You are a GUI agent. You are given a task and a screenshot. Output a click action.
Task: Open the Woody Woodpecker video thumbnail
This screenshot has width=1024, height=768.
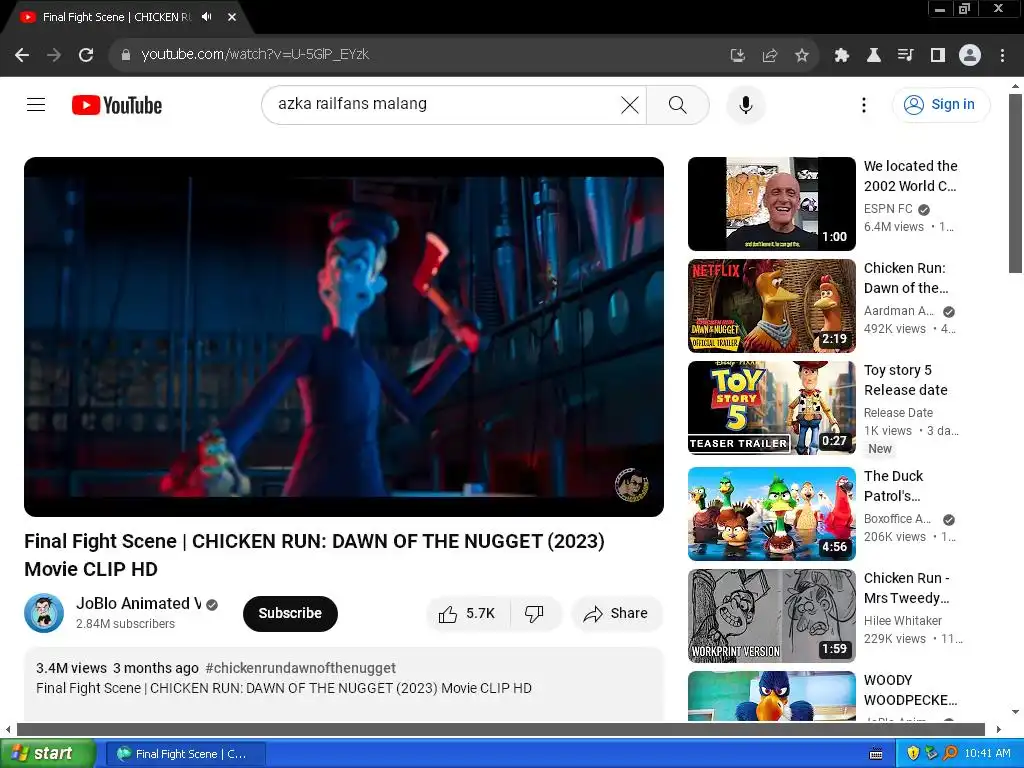point(771,696)
